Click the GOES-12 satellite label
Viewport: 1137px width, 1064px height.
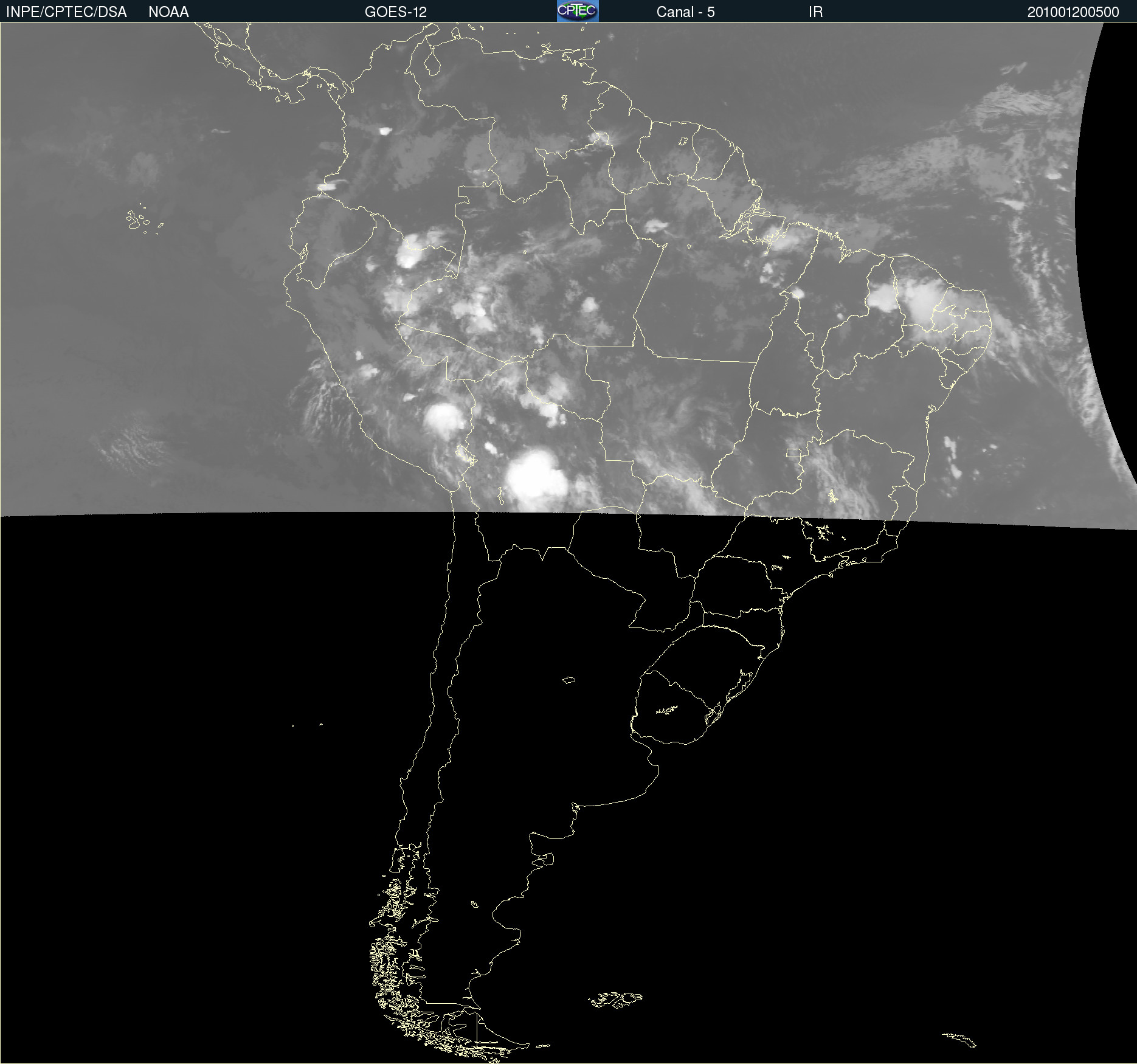[396, 12]
